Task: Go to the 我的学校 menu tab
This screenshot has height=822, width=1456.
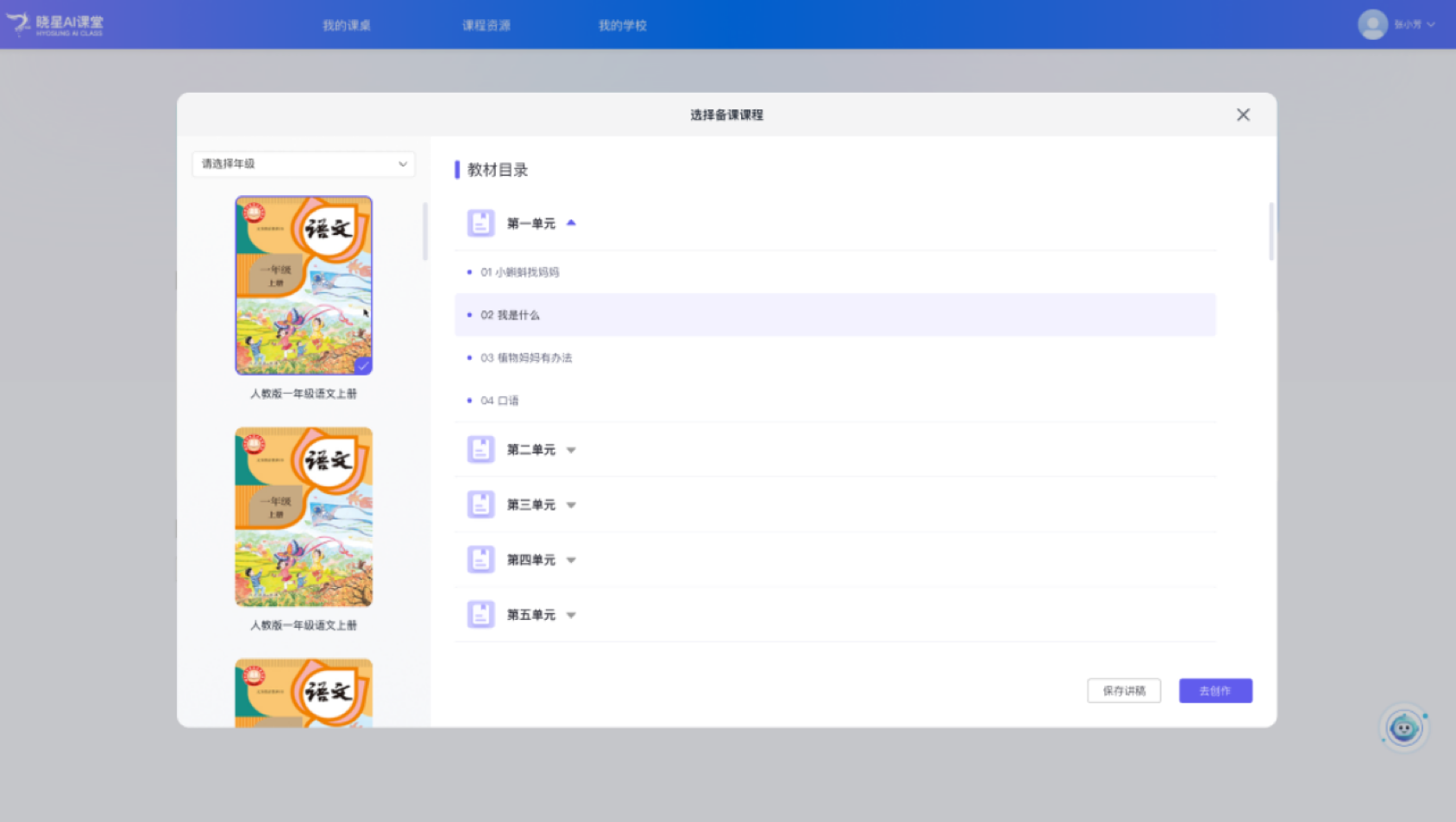Action: point(622,25)
